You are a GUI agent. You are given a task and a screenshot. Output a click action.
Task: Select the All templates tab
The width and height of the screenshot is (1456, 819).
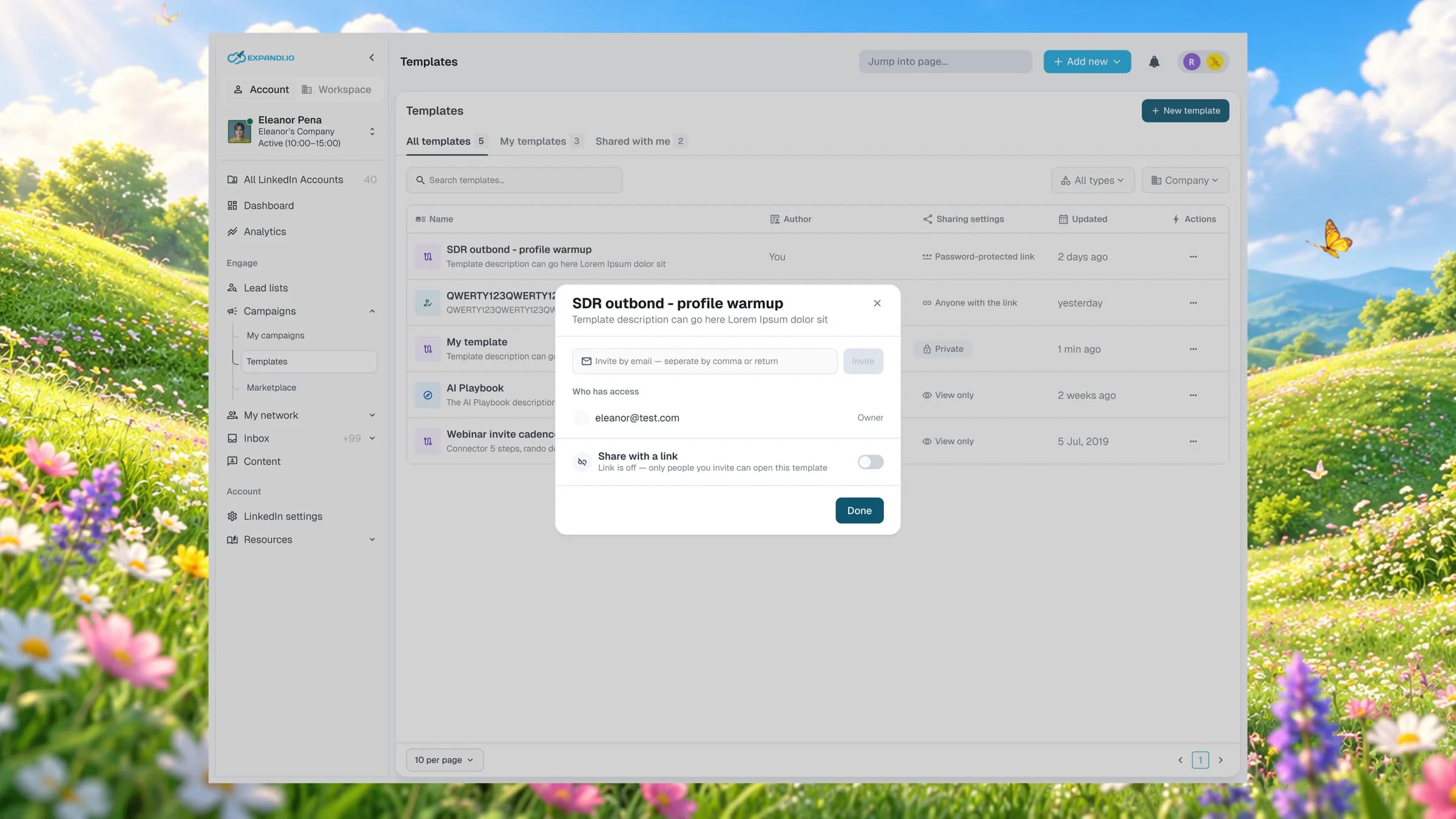(447, 141)
